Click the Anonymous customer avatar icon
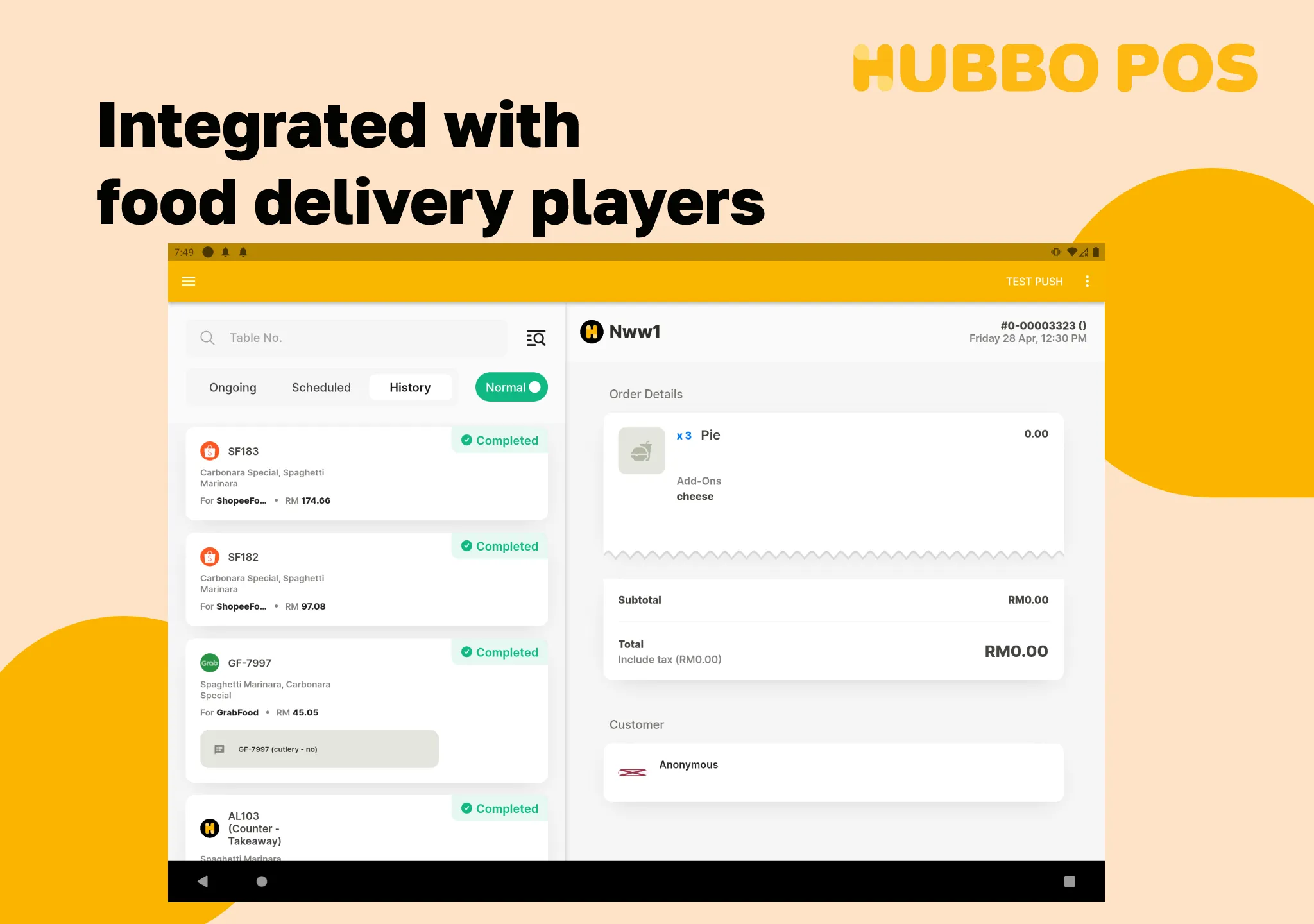Image resolution: width=1314 pixels, height=924 pixels. point(631,766)
